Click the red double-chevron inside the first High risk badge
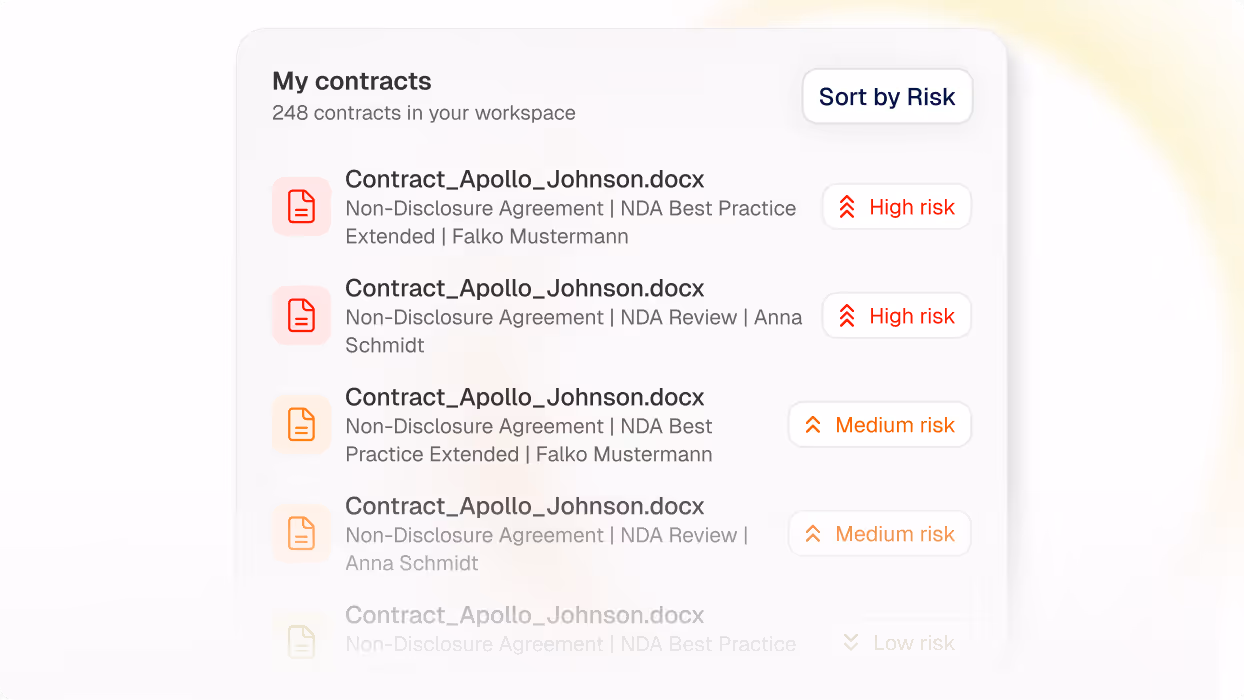Viewport: 1244px width, 700px height. (848, 206)
